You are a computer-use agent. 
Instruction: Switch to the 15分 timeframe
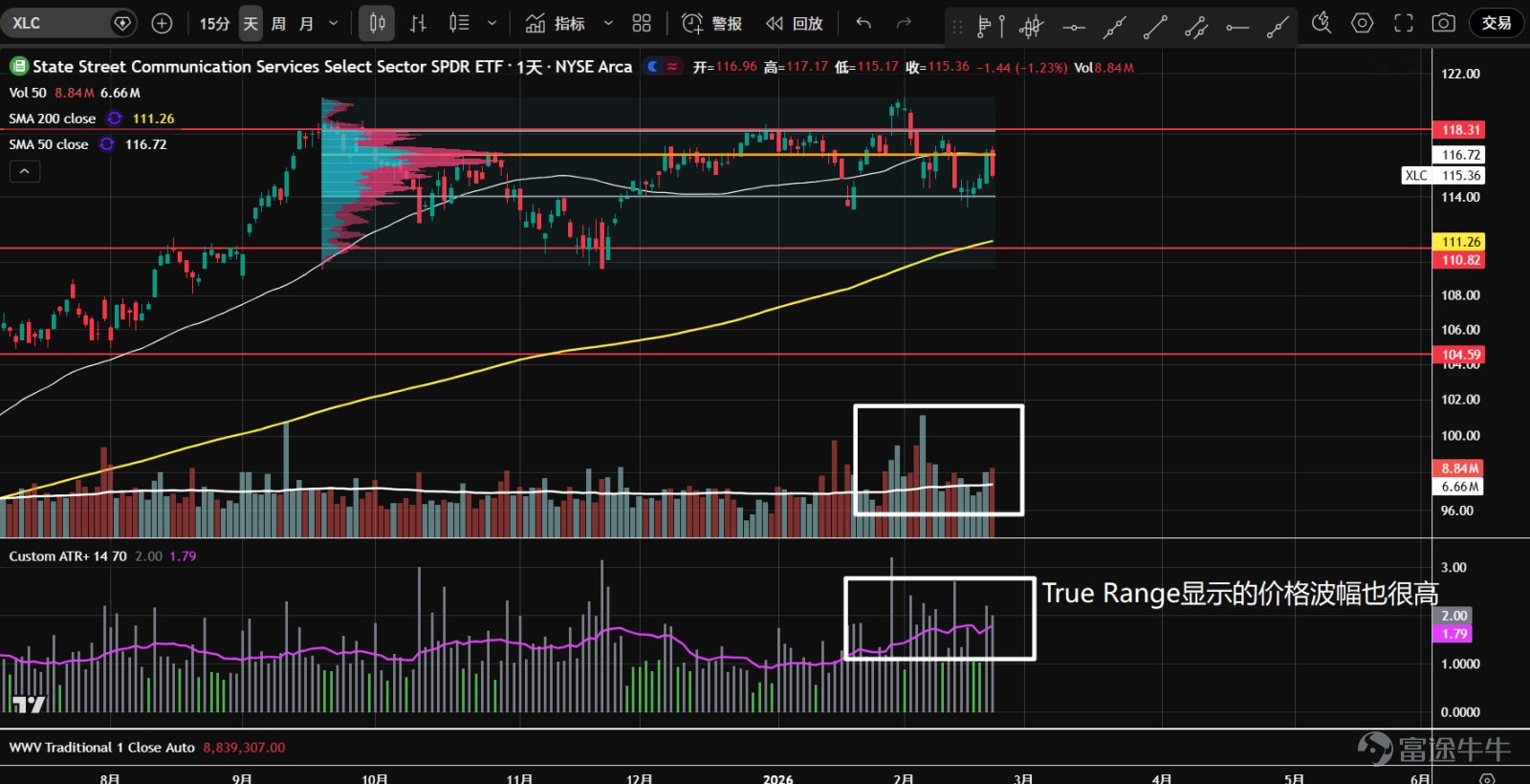tap(214, 23)
